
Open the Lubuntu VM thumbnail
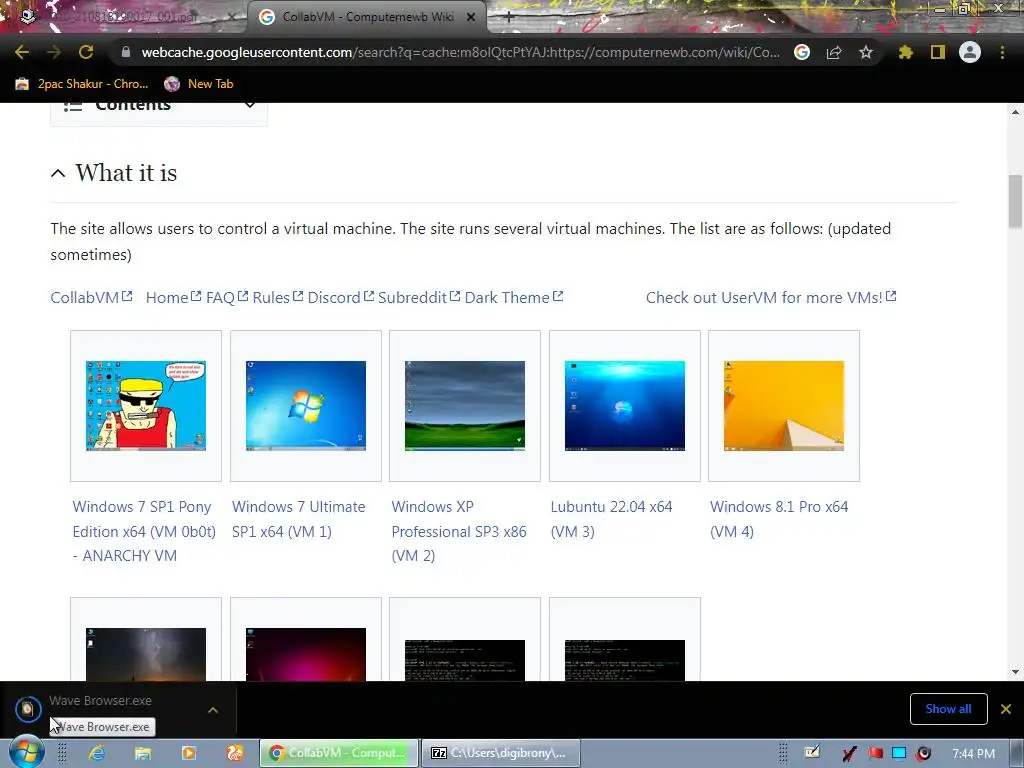625,406
